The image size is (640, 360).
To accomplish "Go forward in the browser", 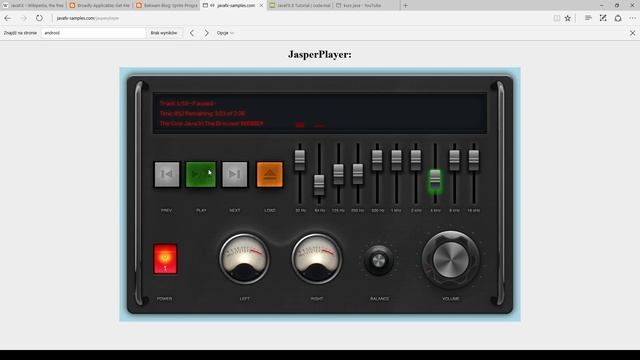I will click(x=24, y=18).
